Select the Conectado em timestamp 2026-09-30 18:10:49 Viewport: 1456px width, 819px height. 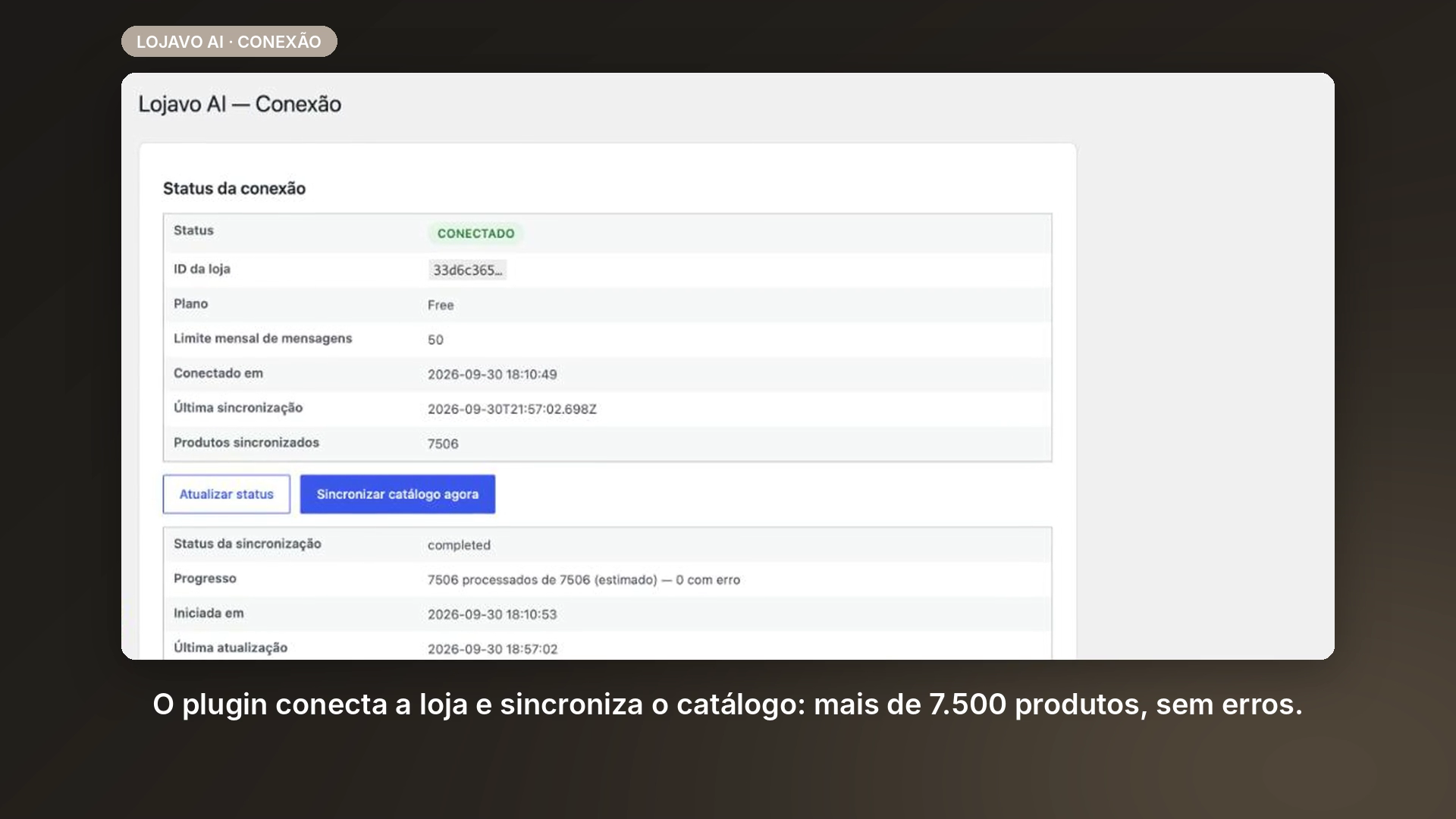492,375
